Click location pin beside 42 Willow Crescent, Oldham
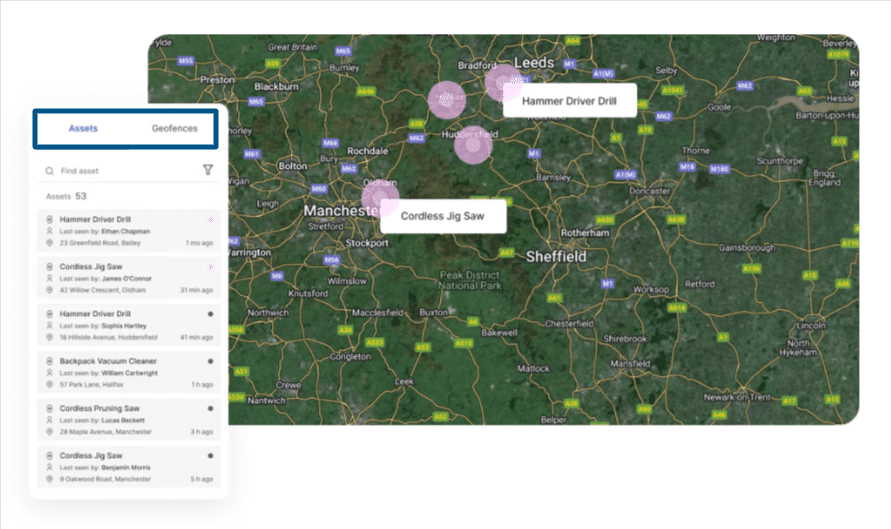The width and height of the screenshot is (891, 529). tap(49, 290)
